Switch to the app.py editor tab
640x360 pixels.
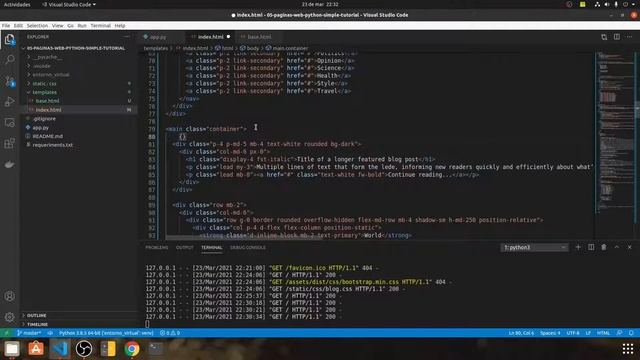pos(158,37)
